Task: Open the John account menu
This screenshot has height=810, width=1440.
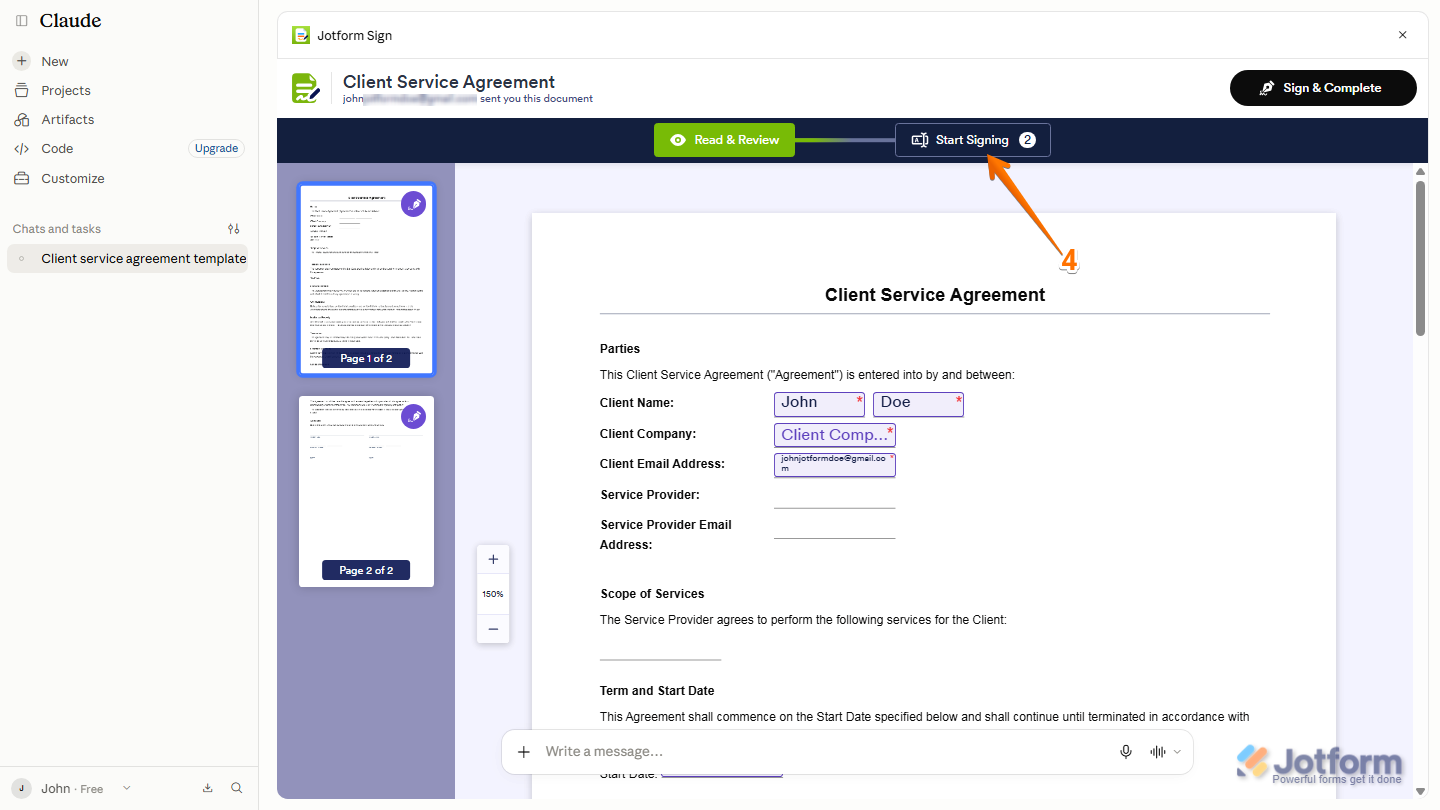Action: 70,788
